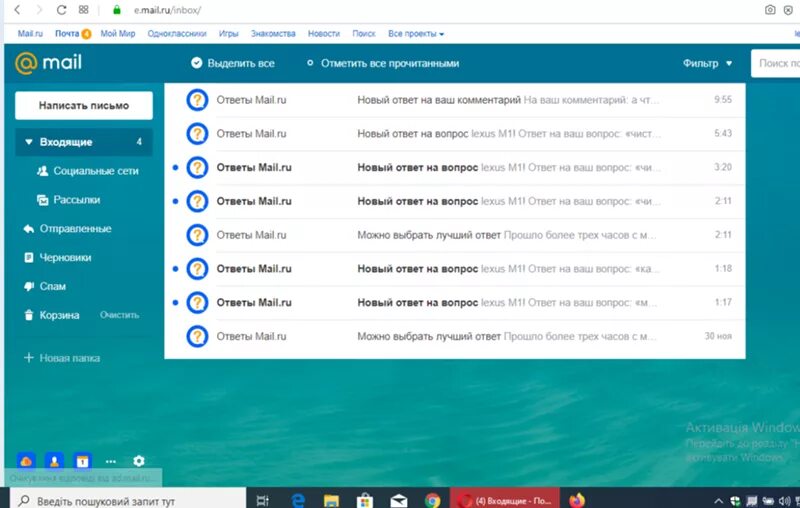The width and height of the screenshot is (800, 508).
Task: Open Chrome from the taskbar
Action: click(432, 500)
